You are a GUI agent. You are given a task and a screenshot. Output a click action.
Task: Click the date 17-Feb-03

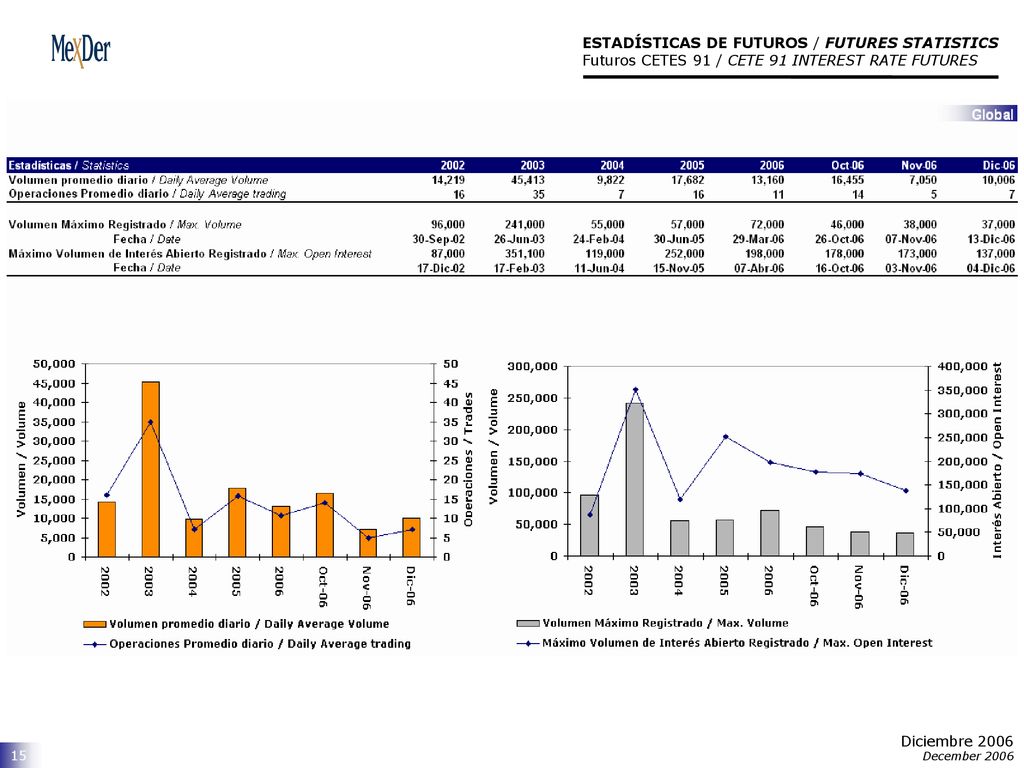point(519,268)
